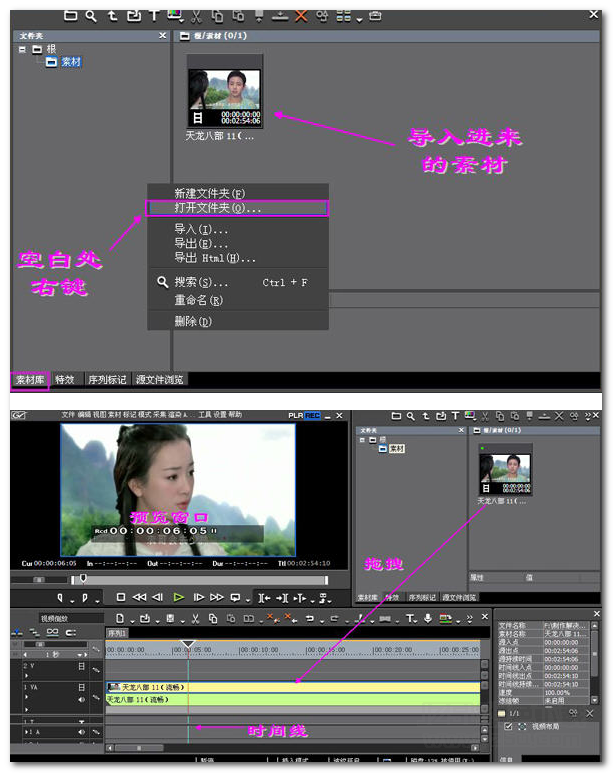
Task: Click the green Play button in preview
Action: 179,597
